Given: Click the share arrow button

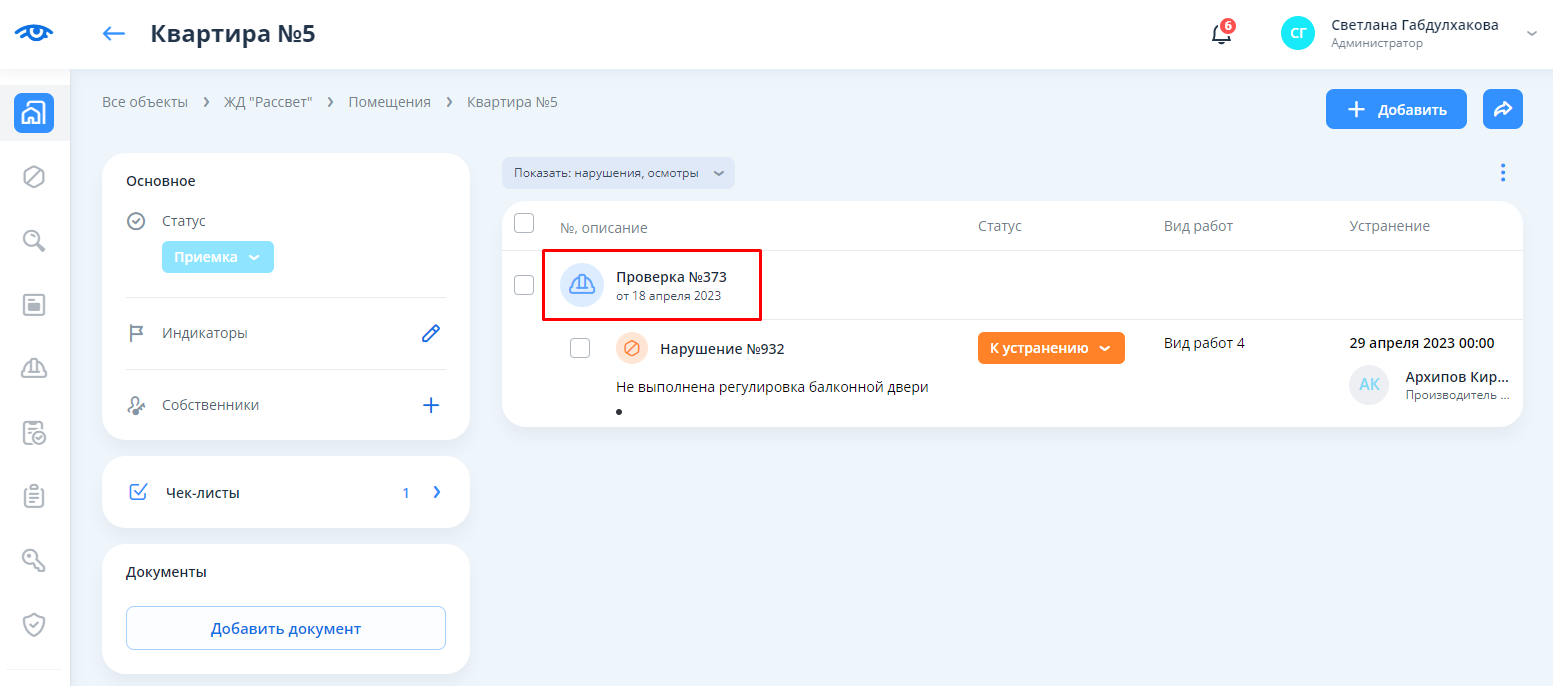Looking at the screenshot, I should click(1502, 109).
